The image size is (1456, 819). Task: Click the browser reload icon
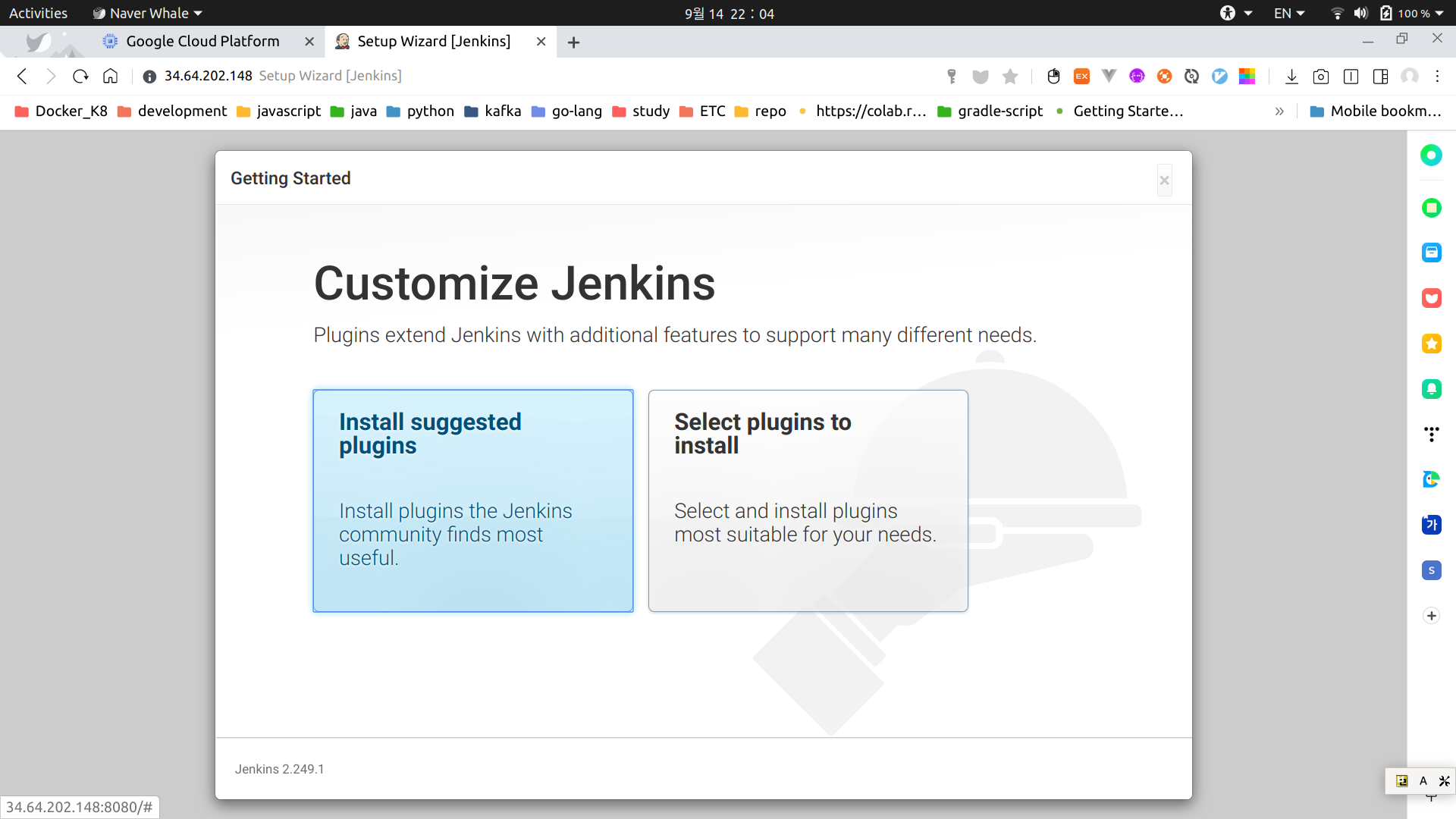80,76
